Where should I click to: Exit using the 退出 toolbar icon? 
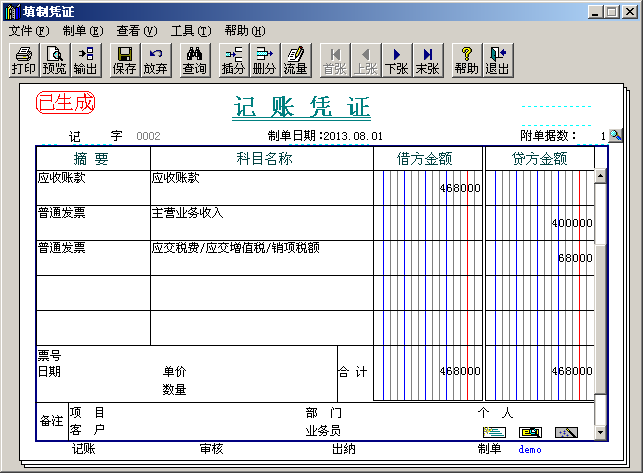498,60
